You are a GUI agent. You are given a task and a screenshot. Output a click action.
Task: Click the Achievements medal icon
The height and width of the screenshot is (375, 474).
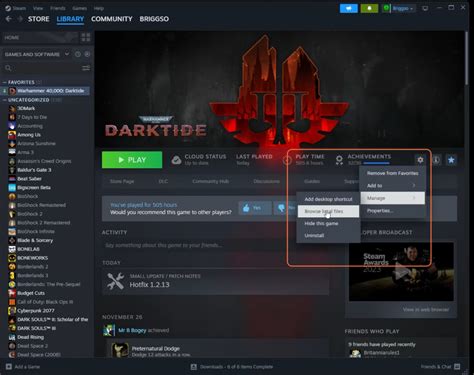coord(339,160)
